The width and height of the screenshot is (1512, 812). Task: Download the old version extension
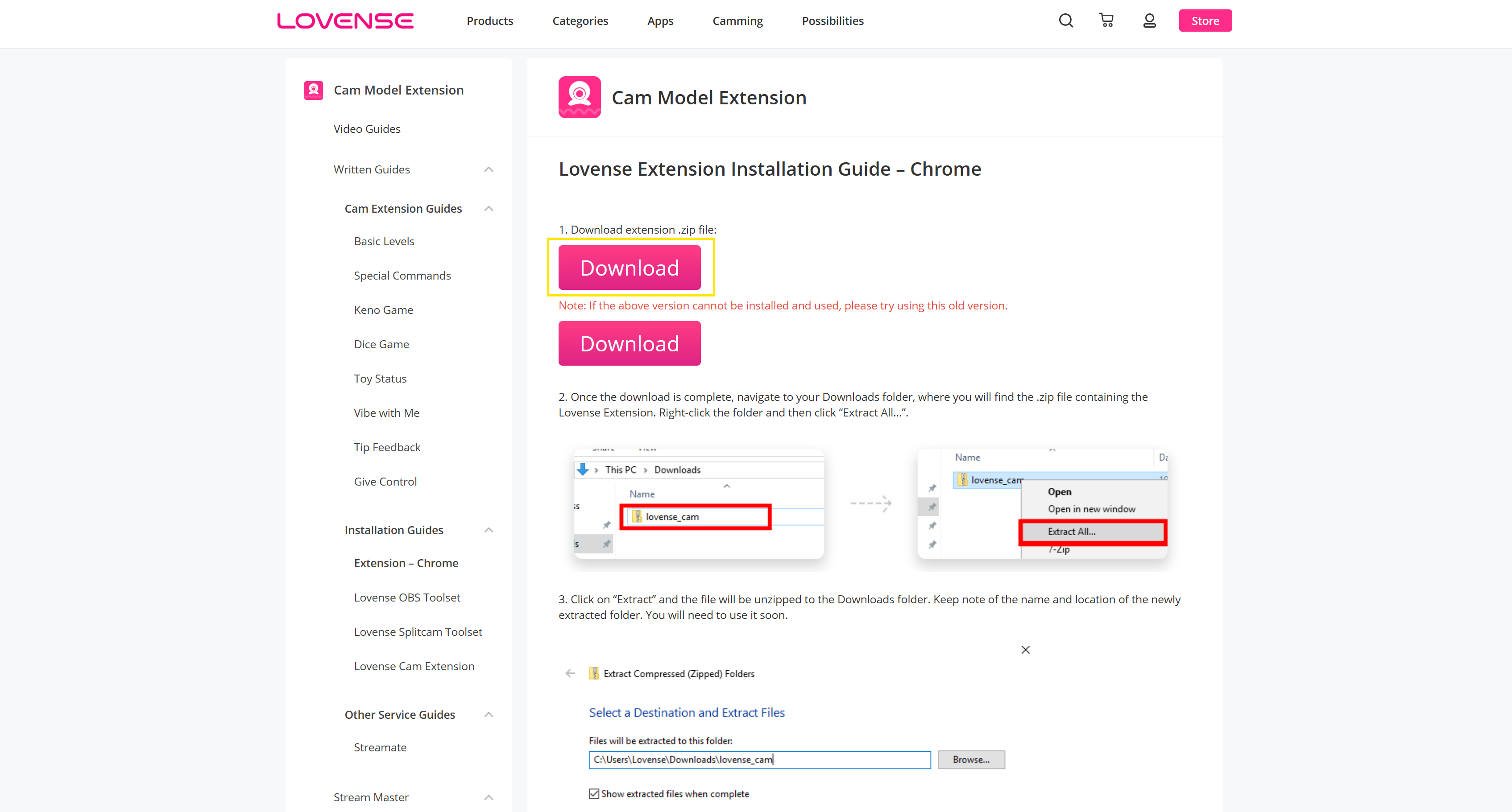point(629,343)
